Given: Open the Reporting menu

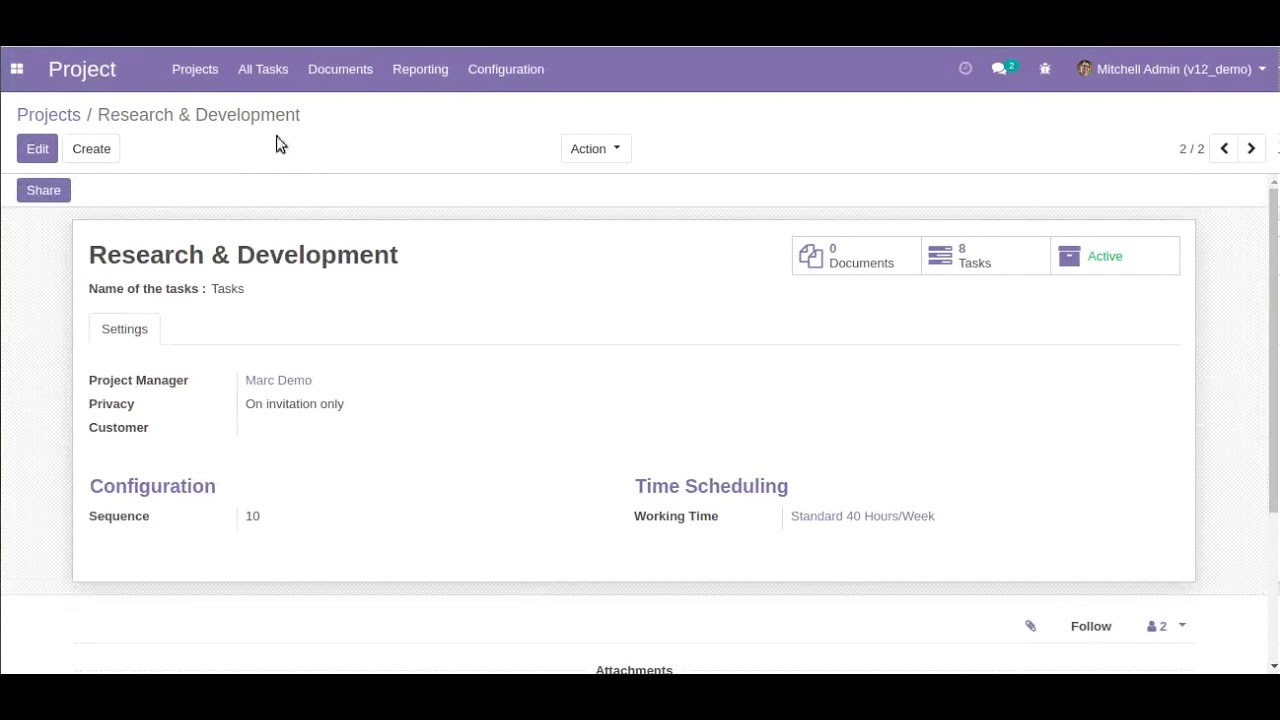Looking at the screenshot, I should (420, 69).
